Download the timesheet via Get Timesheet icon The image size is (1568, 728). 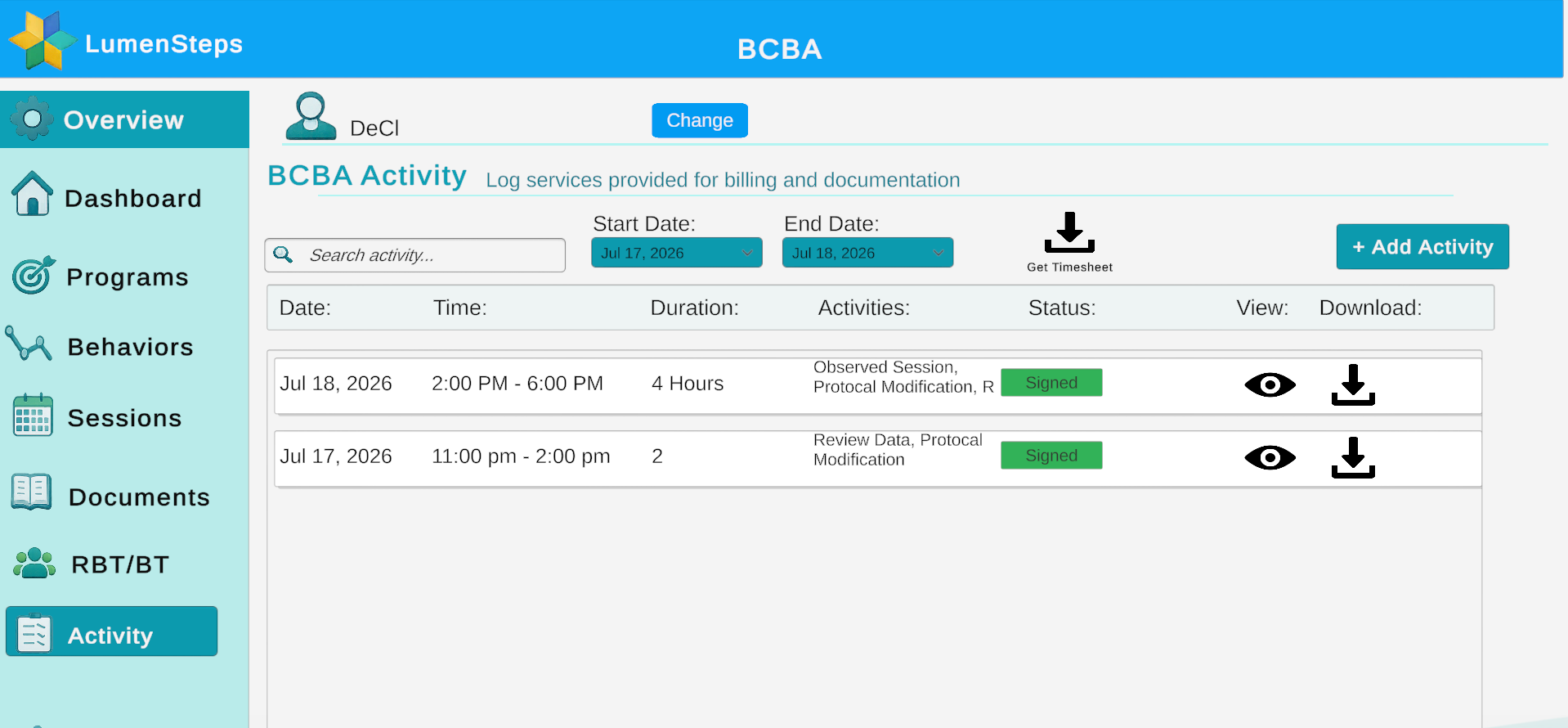(x=1069, y=233)
